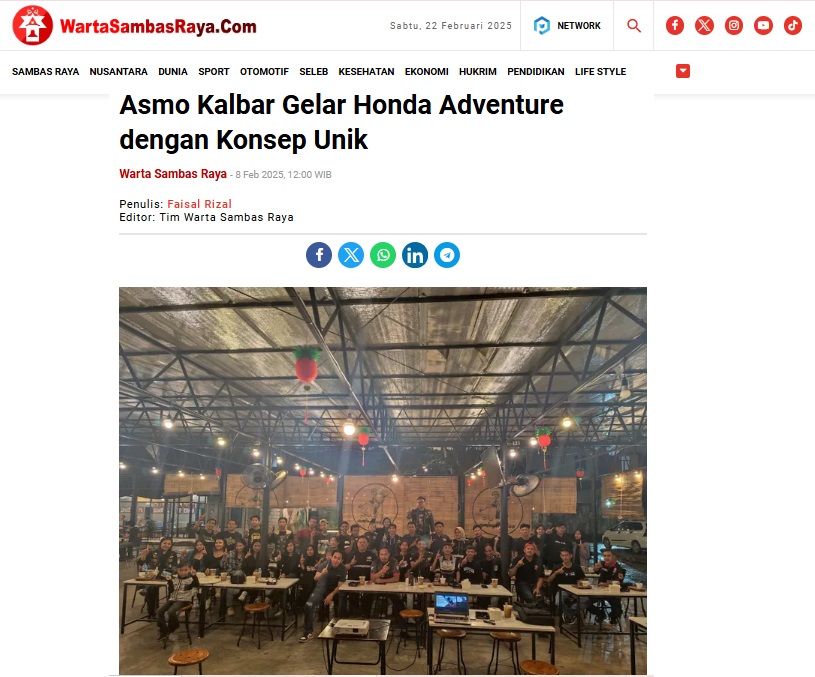This screenshot has width=815, height=677.
Task: Open the header X social icon
Action: point(704,25)
